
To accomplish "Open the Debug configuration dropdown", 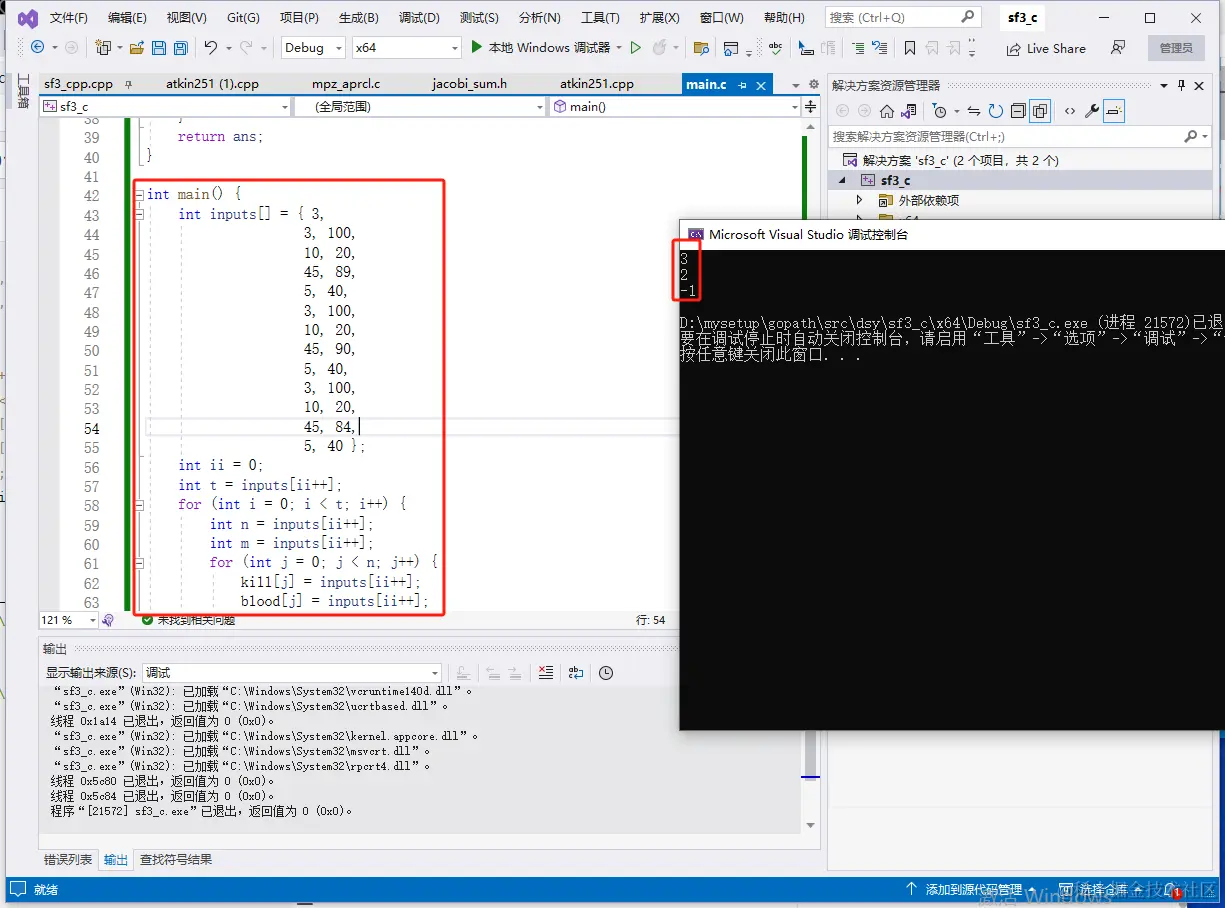I will (312, 47).
